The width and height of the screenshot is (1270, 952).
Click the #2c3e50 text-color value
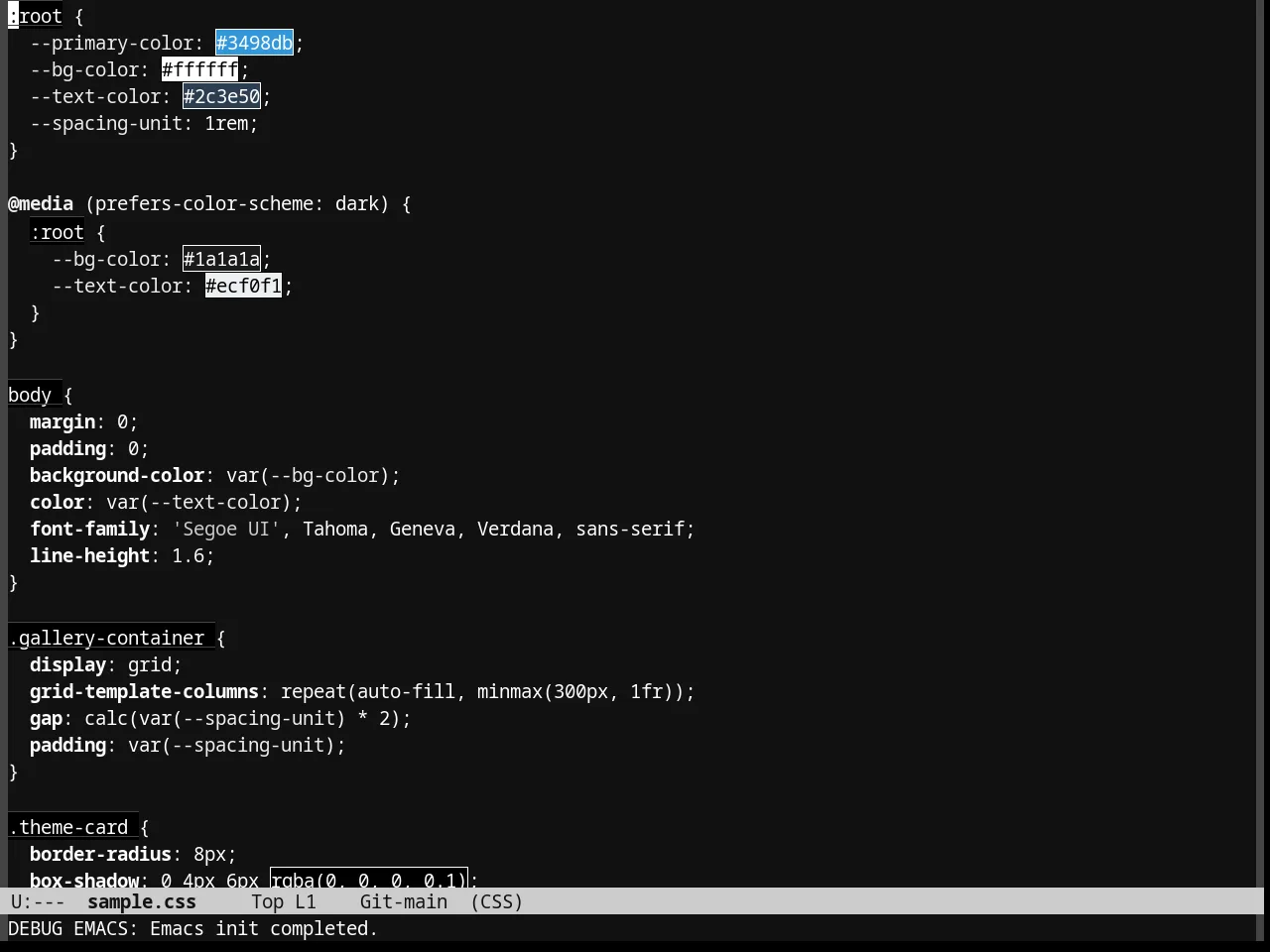point(221,96)
